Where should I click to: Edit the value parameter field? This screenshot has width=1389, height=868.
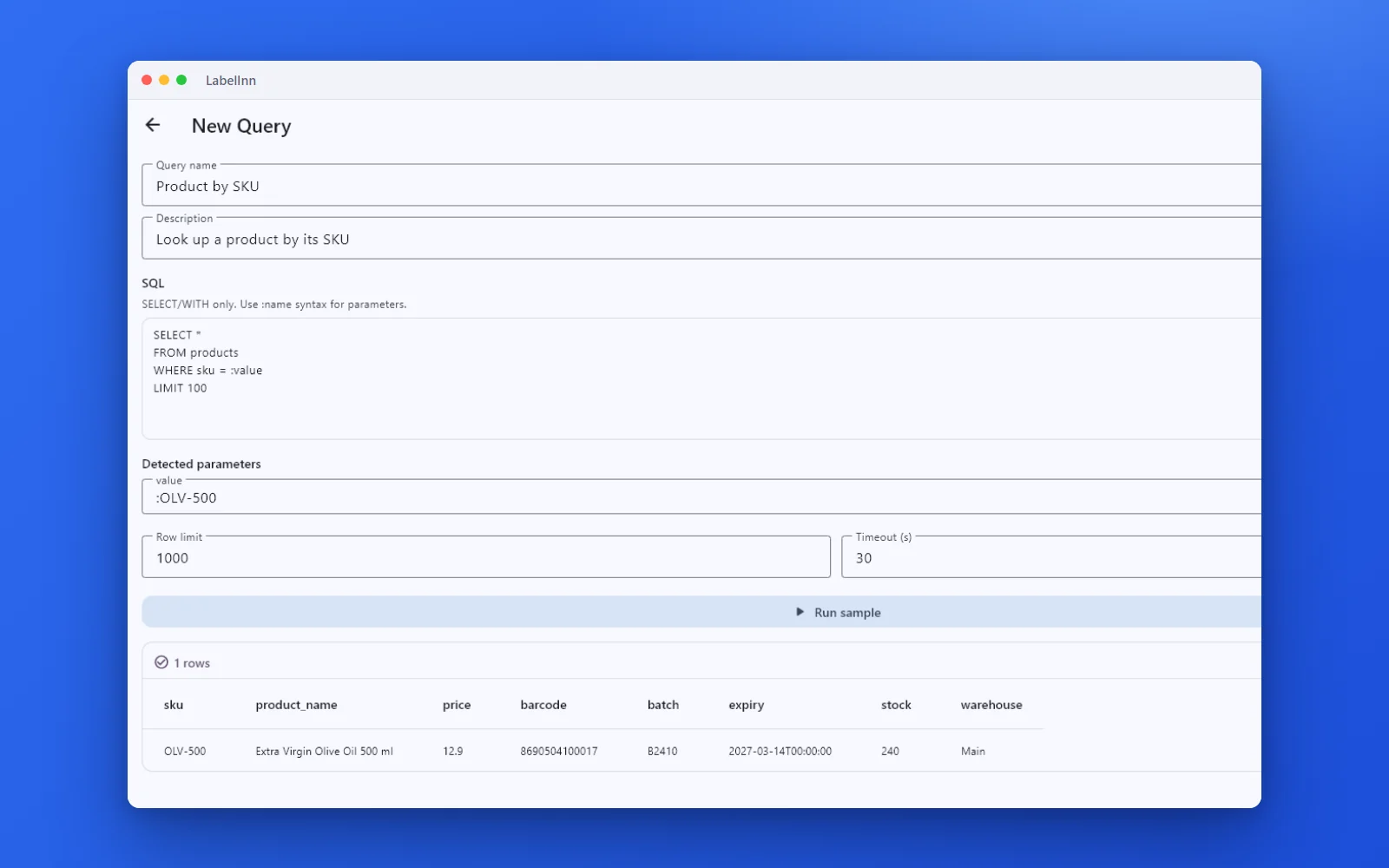(701, 496)
